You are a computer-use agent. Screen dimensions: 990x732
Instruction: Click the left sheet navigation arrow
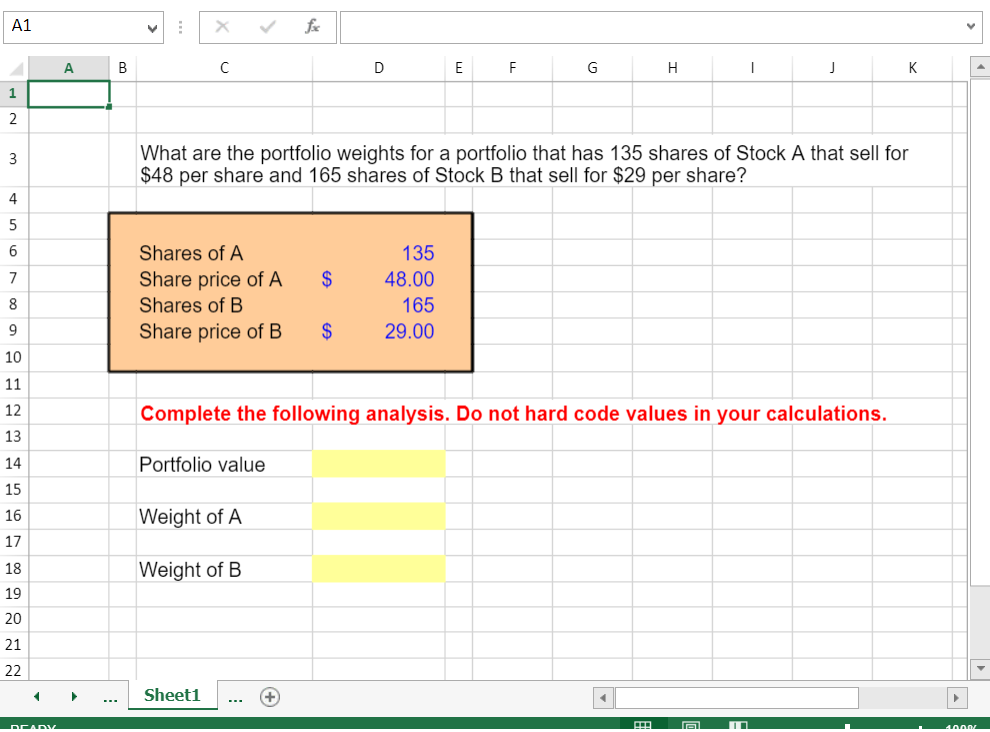[x=36, y=696]
